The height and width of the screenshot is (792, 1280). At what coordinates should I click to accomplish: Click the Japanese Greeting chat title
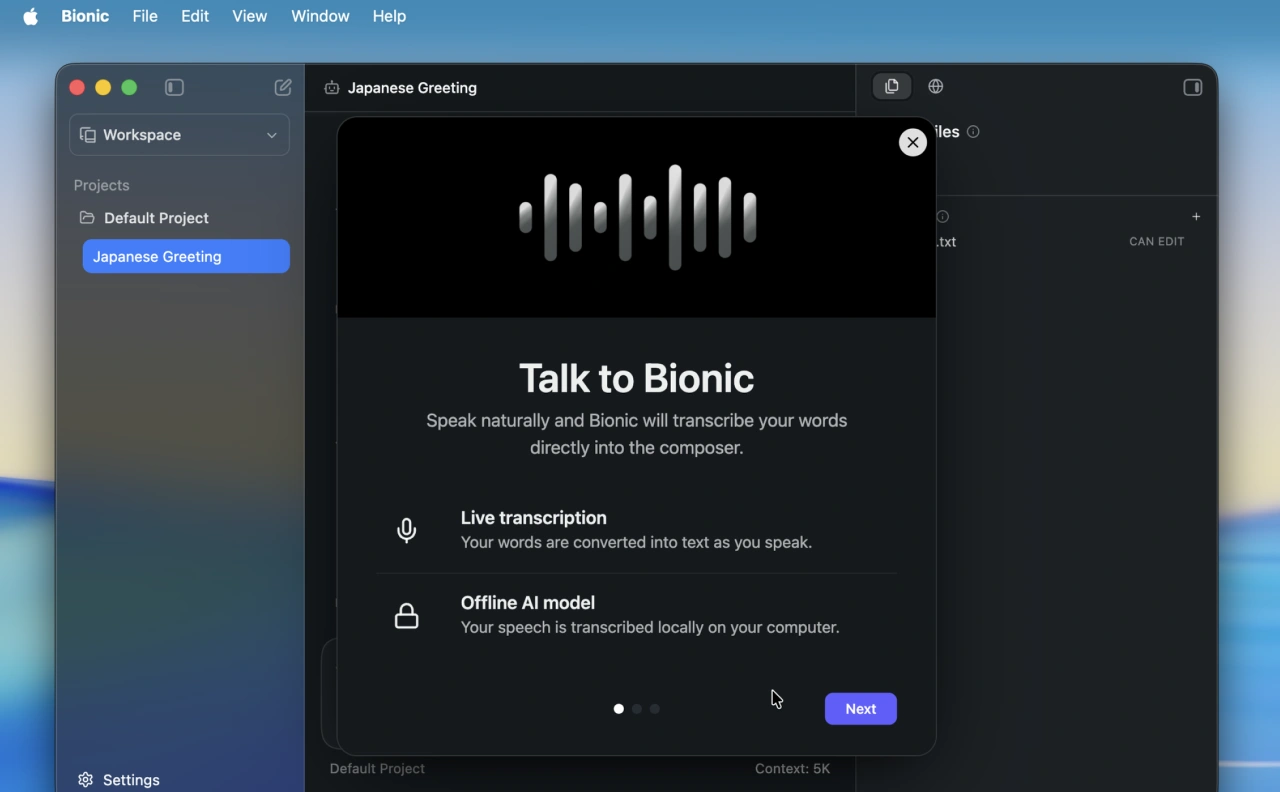click(x=412, y=88)
